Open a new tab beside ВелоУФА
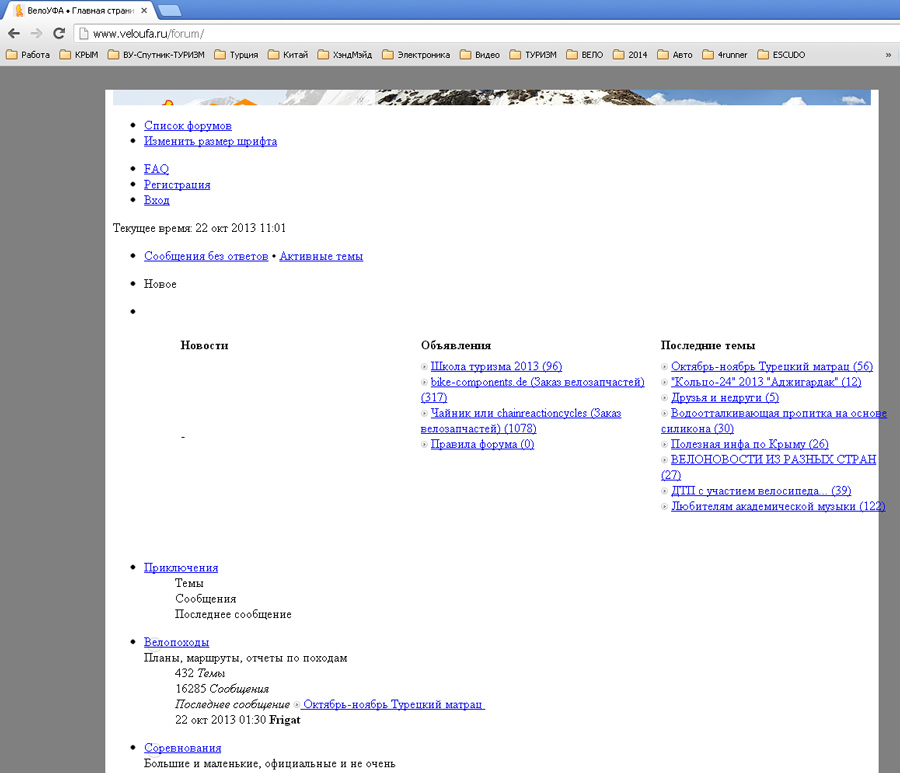This screenshot has height=773, width=900. coord(169,10)
